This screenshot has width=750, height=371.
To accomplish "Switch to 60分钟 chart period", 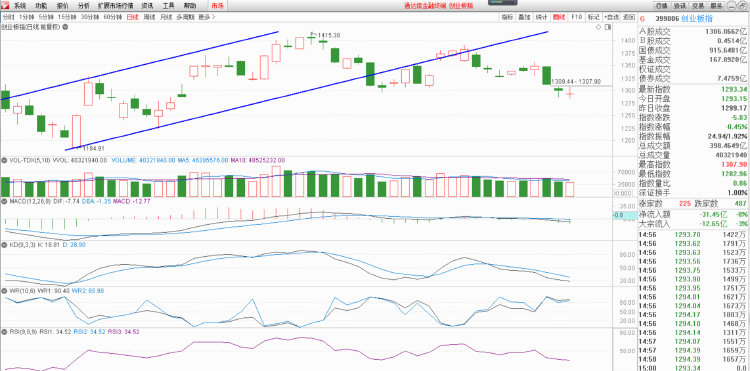I will click(113, 17).
